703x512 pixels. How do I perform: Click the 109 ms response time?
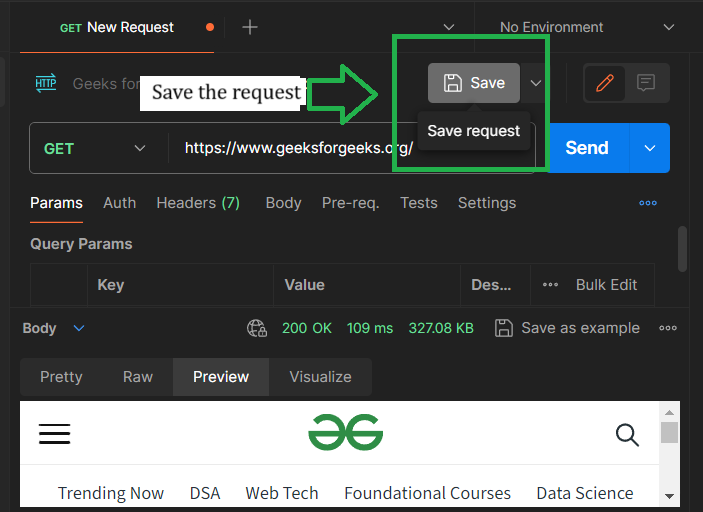(x=370, y=328)
